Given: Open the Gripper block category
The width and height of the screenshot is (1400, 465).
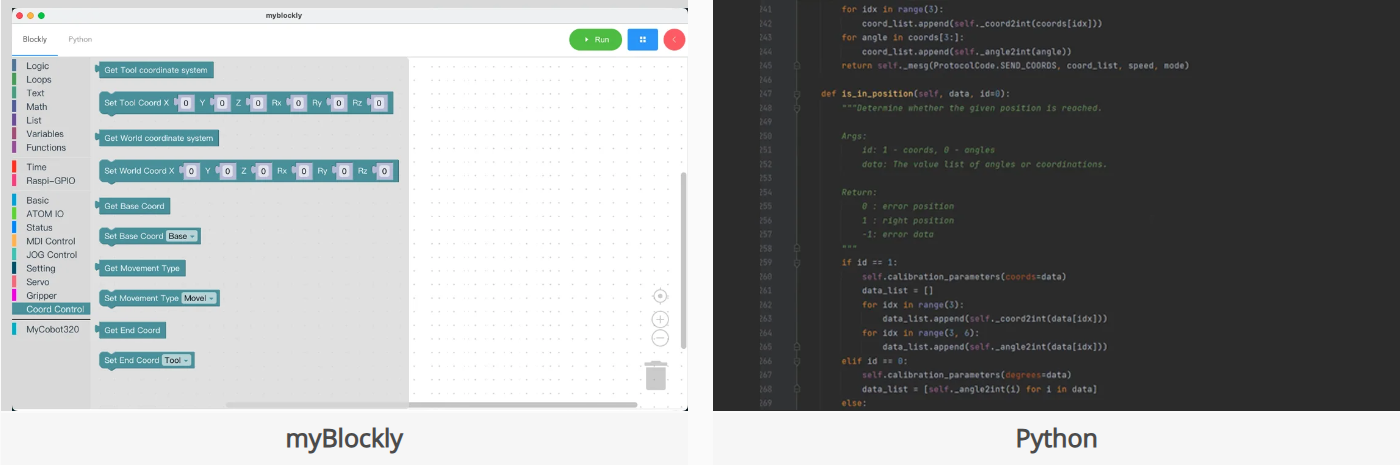Looking at the screenshot, I should pyautogui.click(x=41, y=295).
